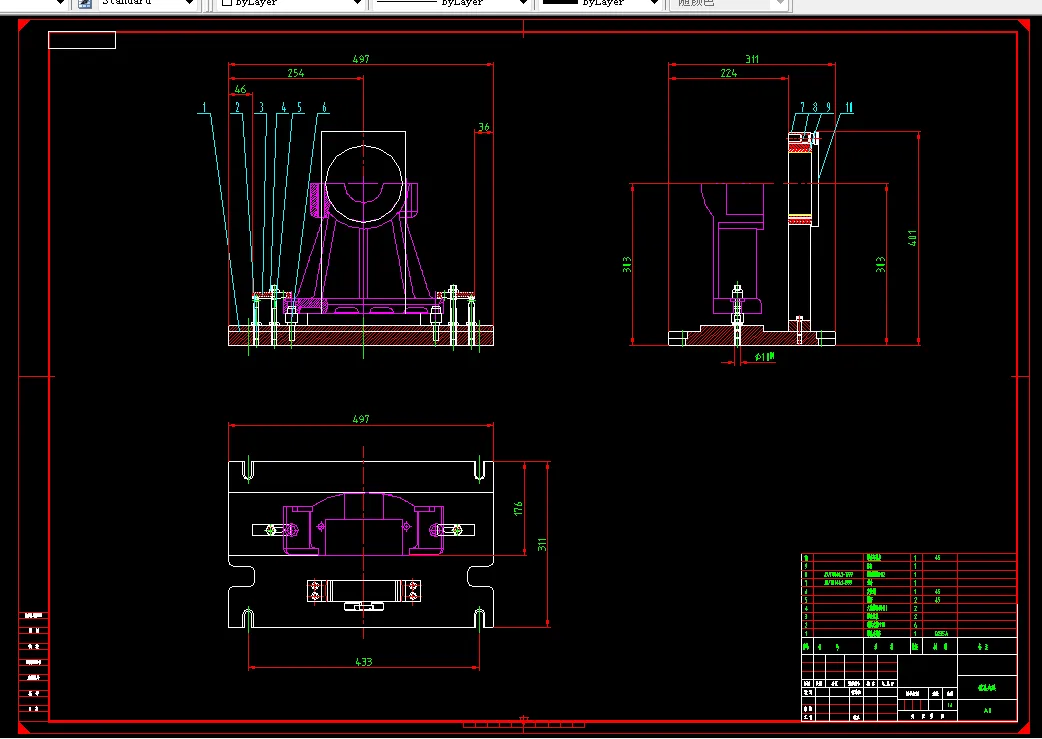The image size is (1042, 739).
Task: Select the A1 sheet size text in title block
Action: [987, 710]
